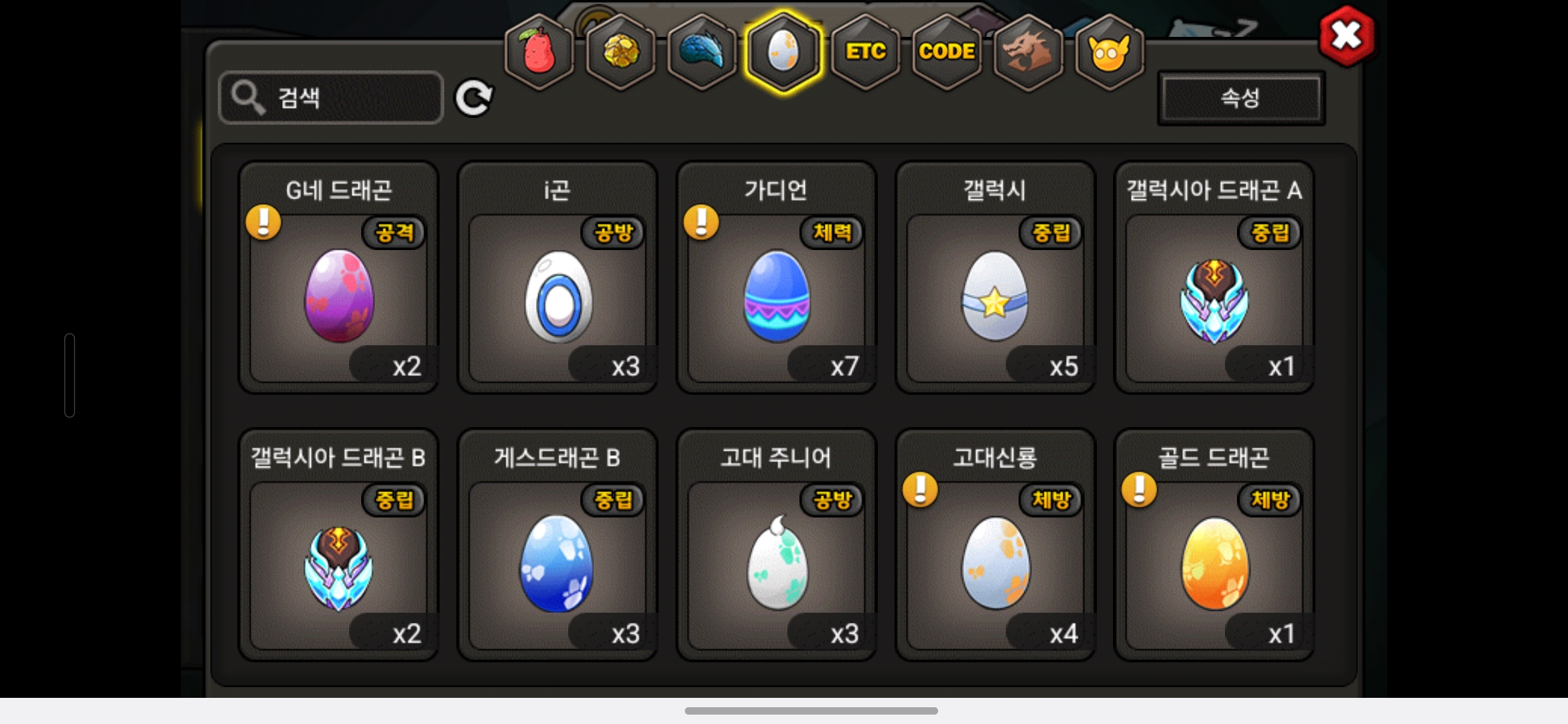1568x724 pixels.
Task: Select the egg category tab
Action: click(783, 52)
